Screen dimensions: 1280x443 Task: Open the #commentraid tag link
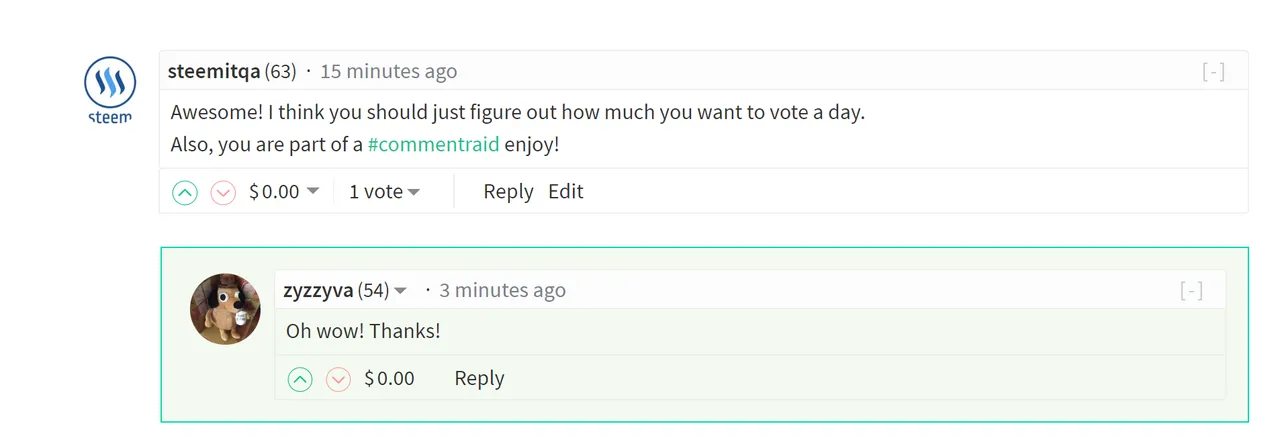pyautogui.click(x=433, y=144)
